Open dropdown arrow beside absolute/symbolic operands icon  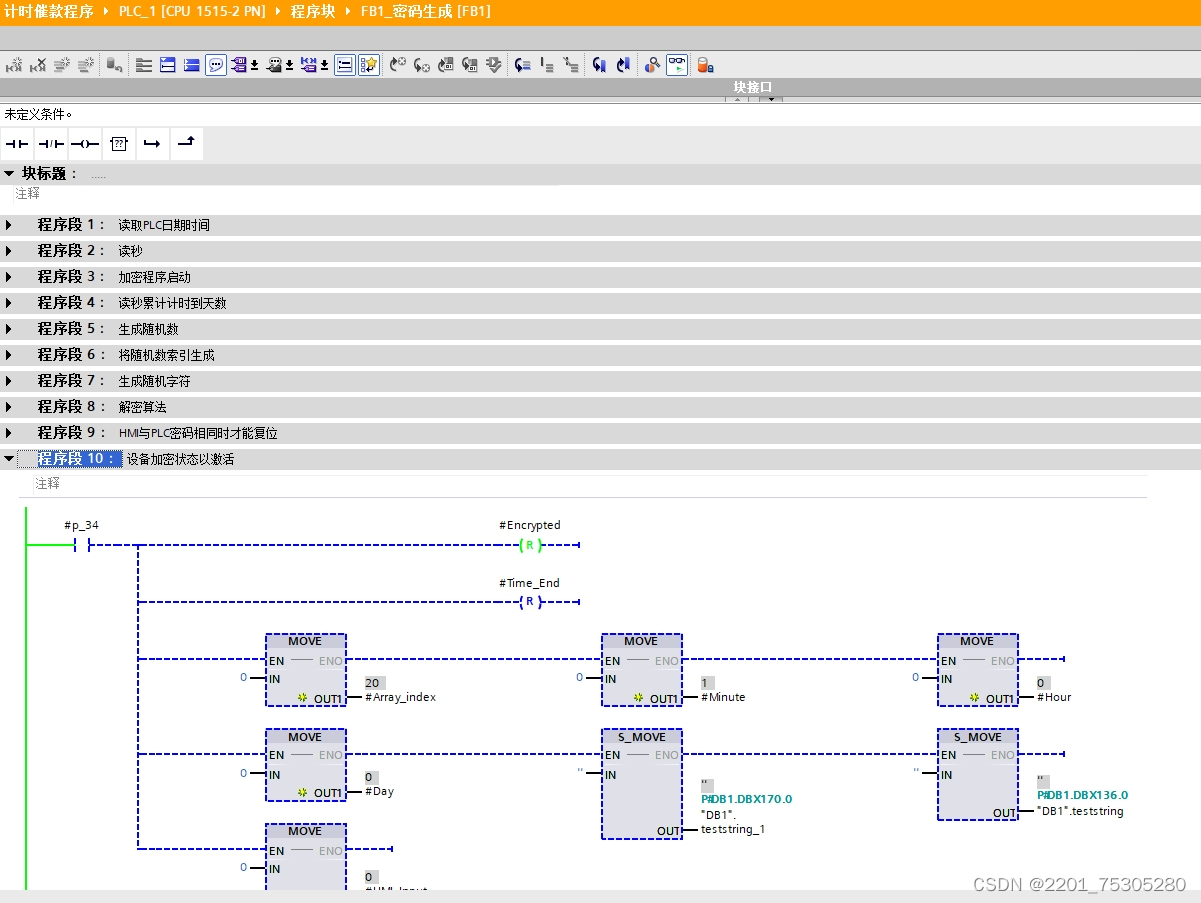[254, 65]
